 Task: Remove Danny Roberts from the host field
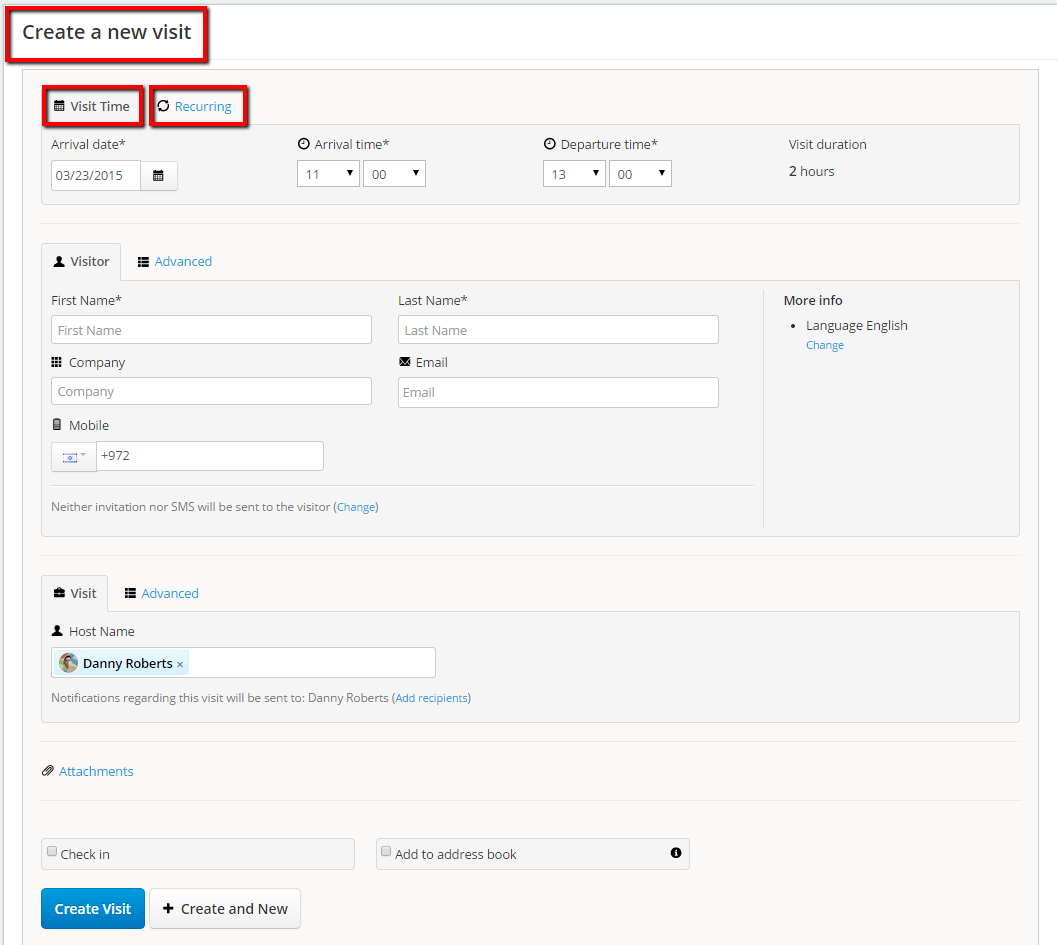[x=180, y=664]
